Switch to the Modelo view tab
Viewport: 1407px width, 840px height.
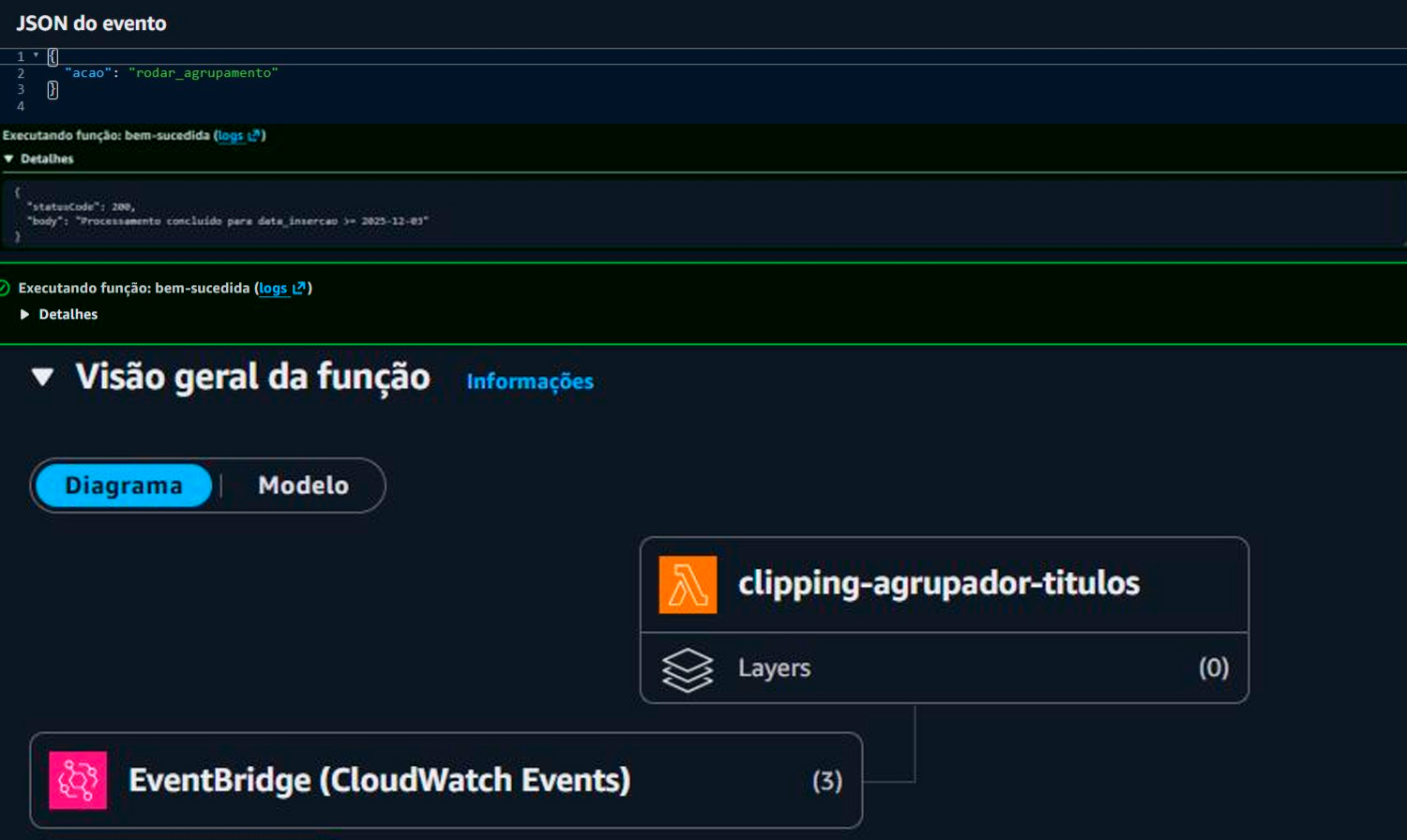tap(303, 486)
